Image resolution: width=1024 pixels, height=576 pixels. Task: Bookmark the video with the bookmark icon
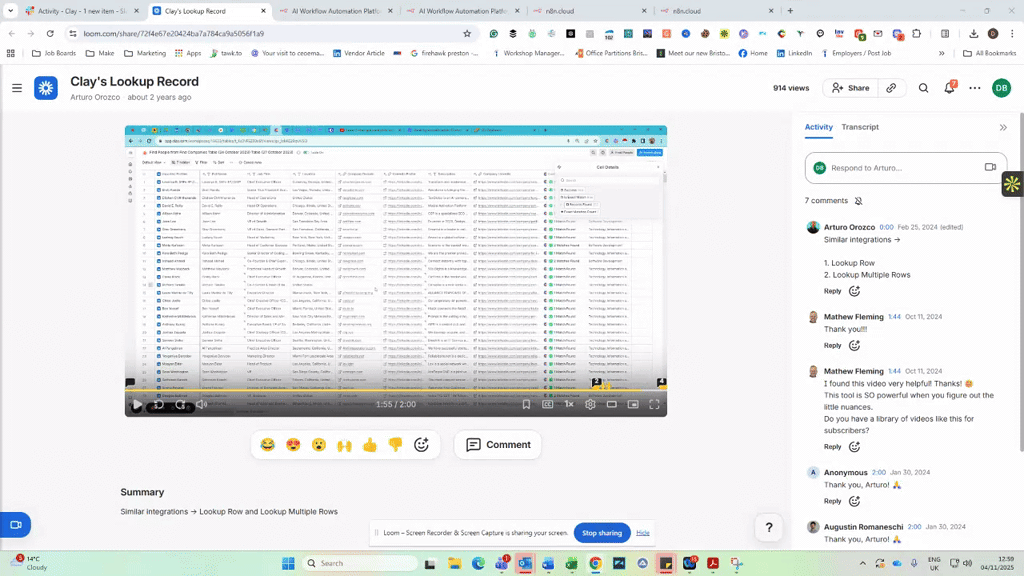coord(526,404)
